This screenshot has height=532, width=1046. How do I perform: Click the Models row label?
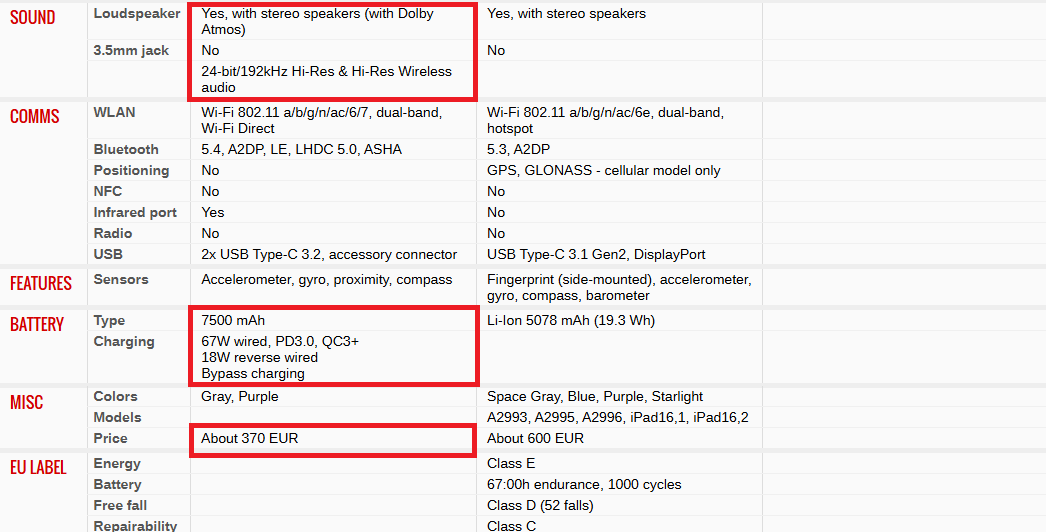(117, 417)
